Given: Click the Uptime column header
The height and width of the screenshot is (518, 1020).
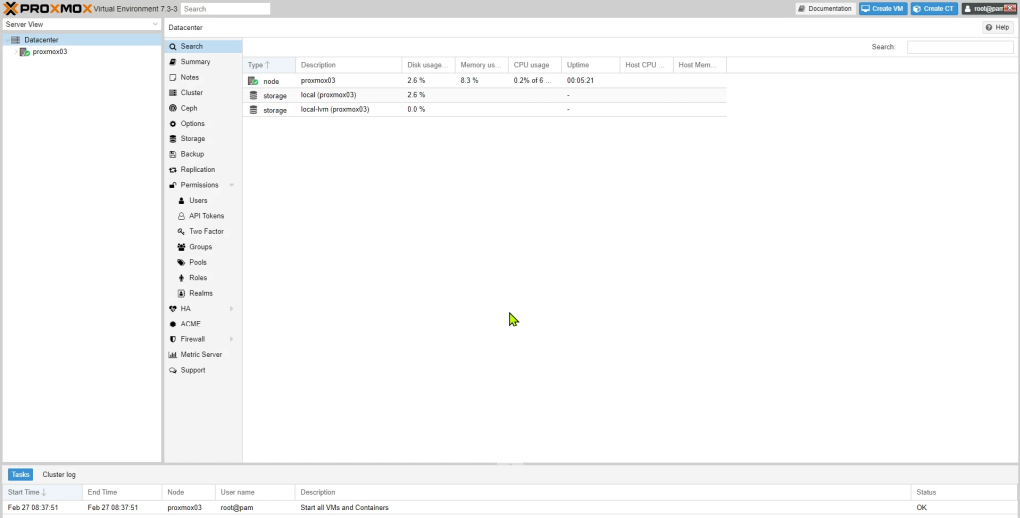Looking at the screenshot, I should [591, 65].
